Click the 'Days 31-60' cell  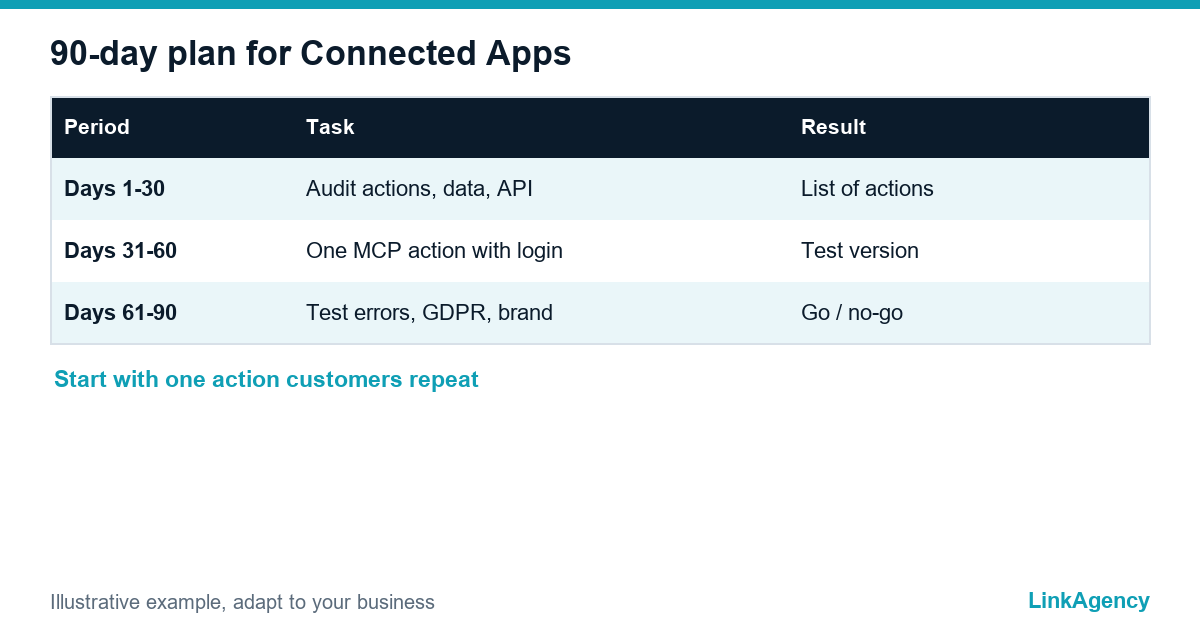[120, 251]
